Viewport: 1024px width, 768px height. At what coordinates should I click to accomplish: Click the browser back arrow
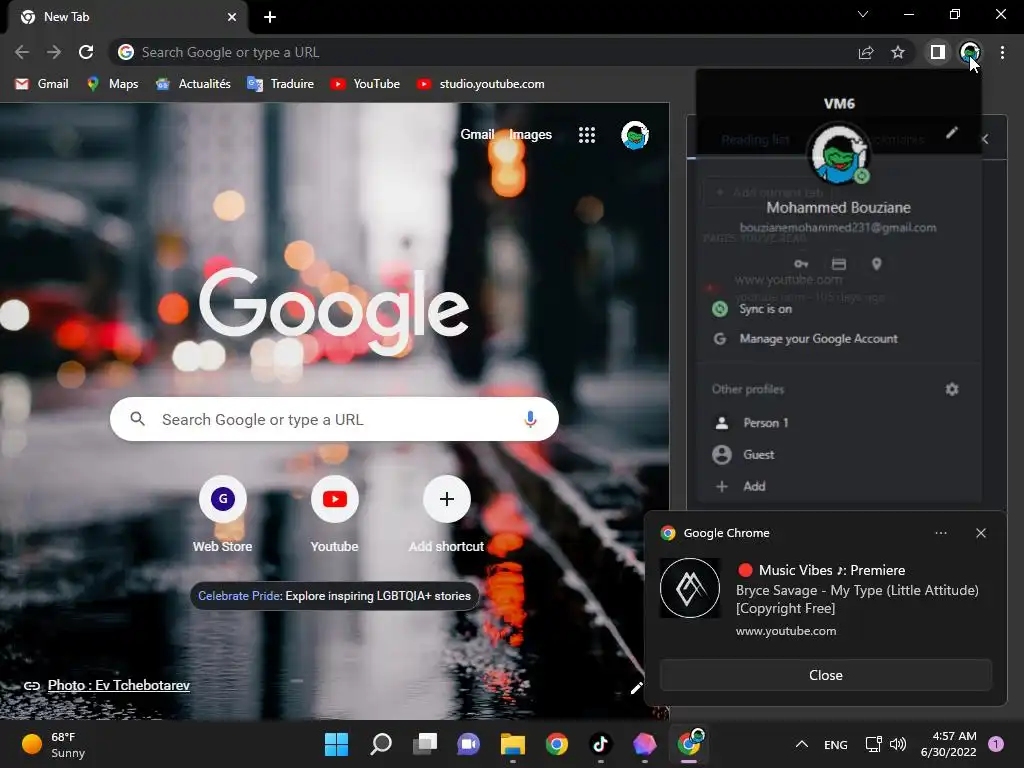point(22,52)
